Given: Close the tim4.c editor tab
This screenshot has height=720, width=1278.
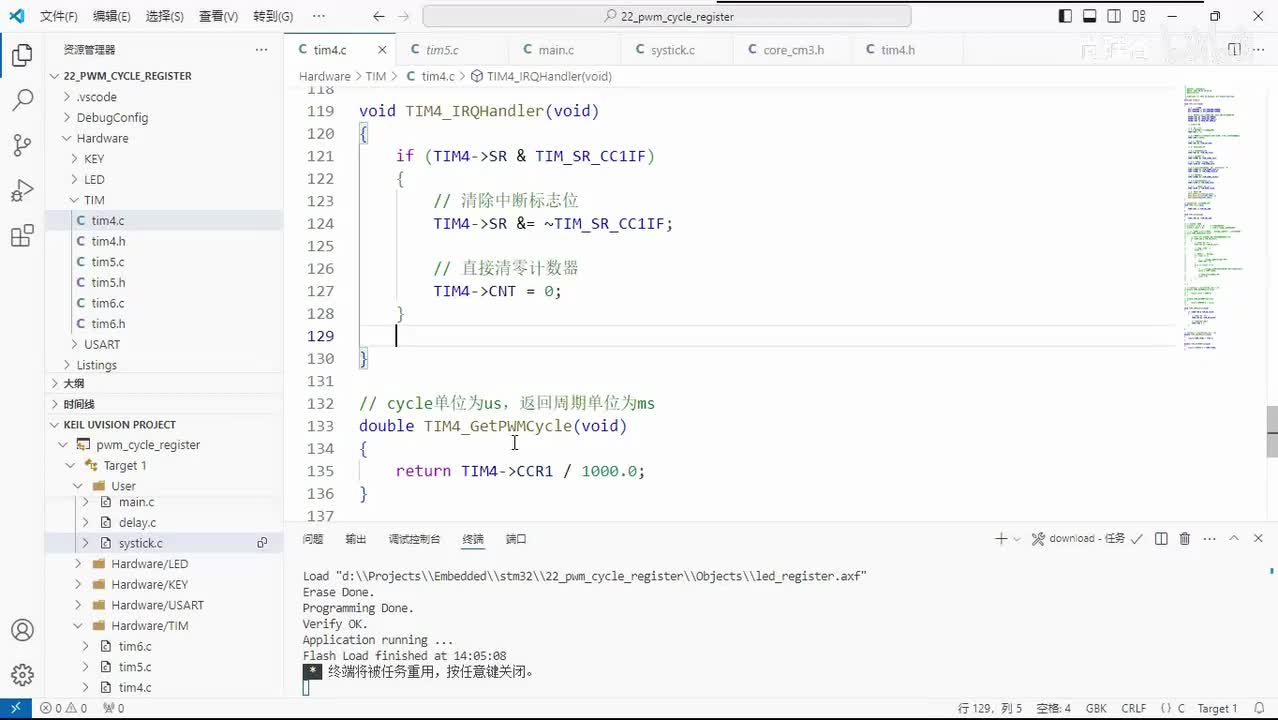Looking at the screenshot, I should pos(382,49).
